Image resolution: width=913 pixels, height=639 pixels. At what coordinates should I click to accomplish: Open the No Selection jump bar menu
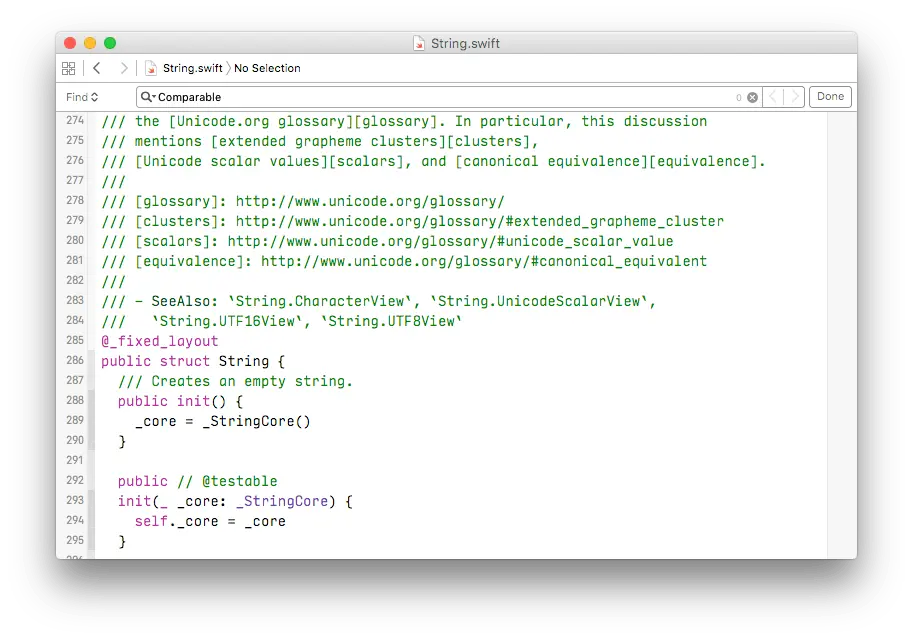click(267, 68)
